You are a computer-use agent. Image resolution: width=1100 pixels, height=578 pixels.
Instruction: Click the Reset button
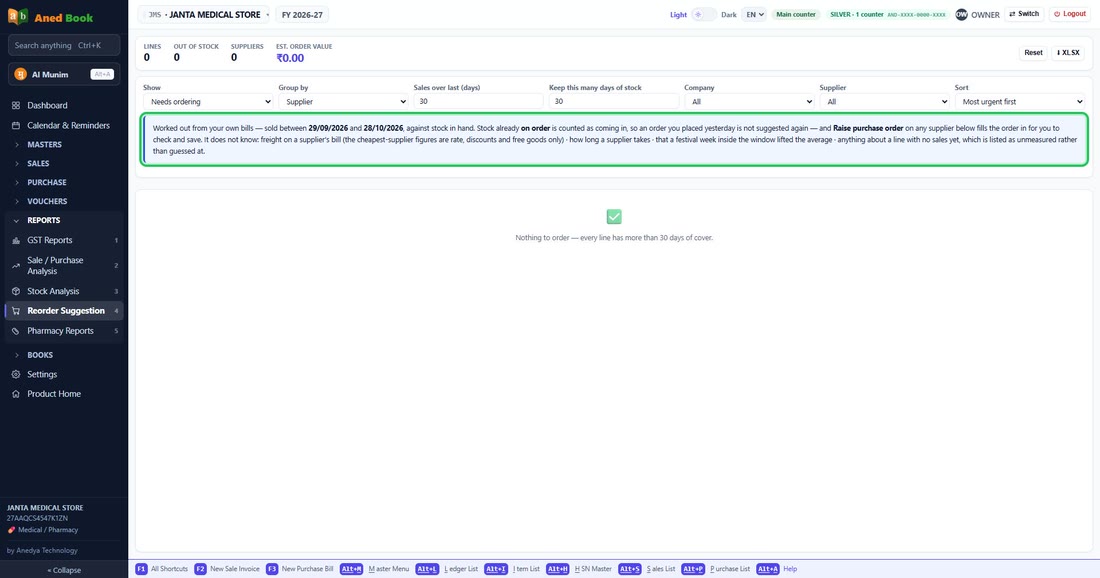tap(1033, 53)
